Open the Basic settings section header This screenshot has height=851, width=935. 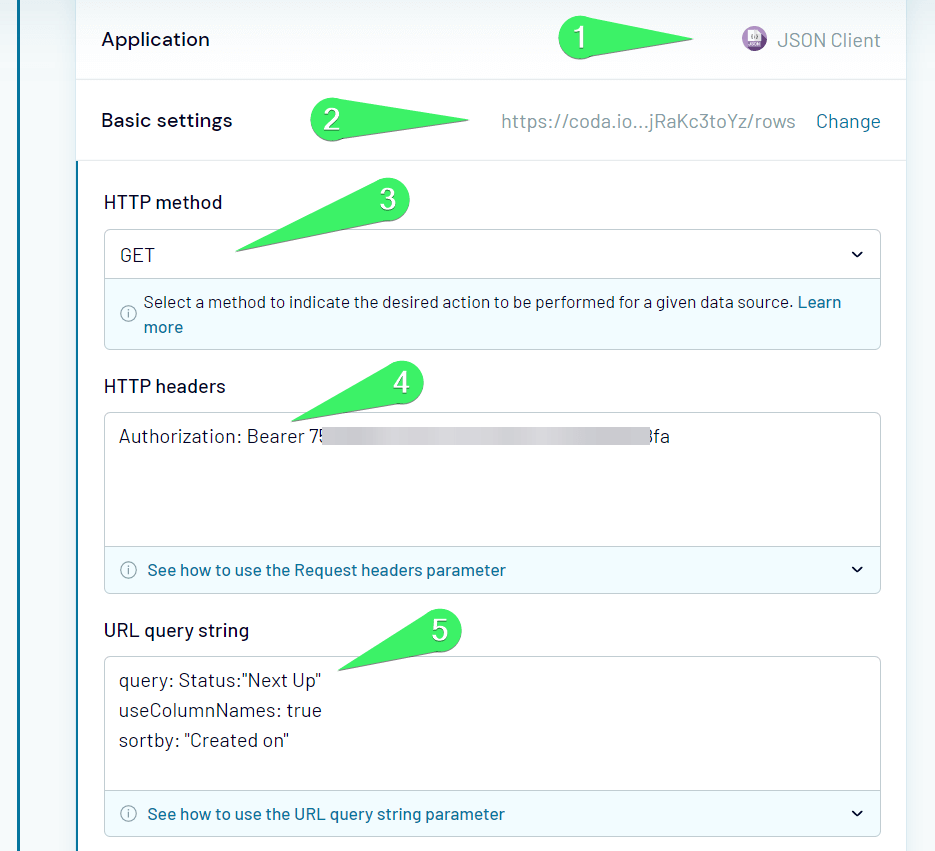click(491, 120)
